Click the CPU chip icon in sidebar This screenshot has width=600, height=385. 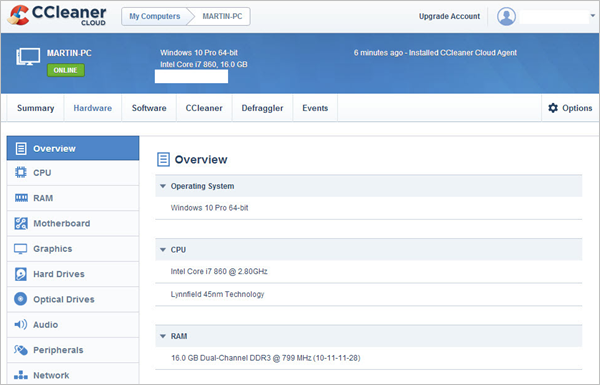21,173
